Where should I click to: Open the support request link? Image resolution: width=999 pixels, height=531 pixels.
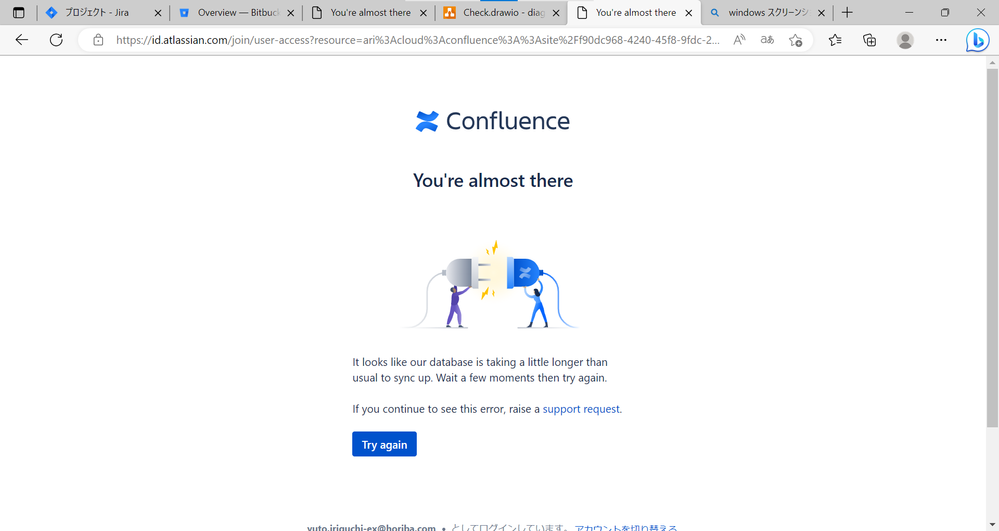(580, 409)
